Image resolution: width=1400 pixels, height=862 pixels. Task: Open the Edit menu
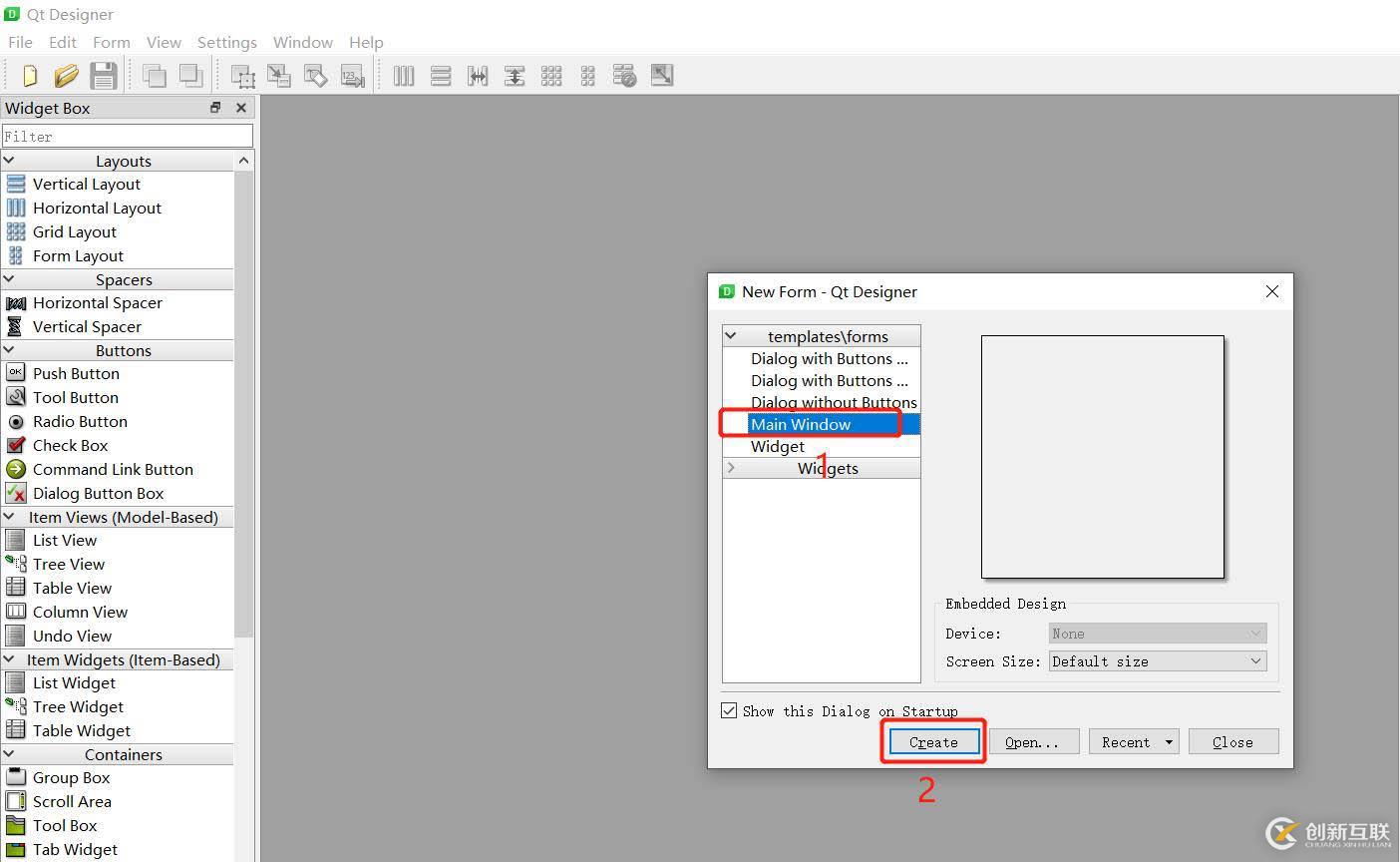pyautogui.click(x=63, y=42)
